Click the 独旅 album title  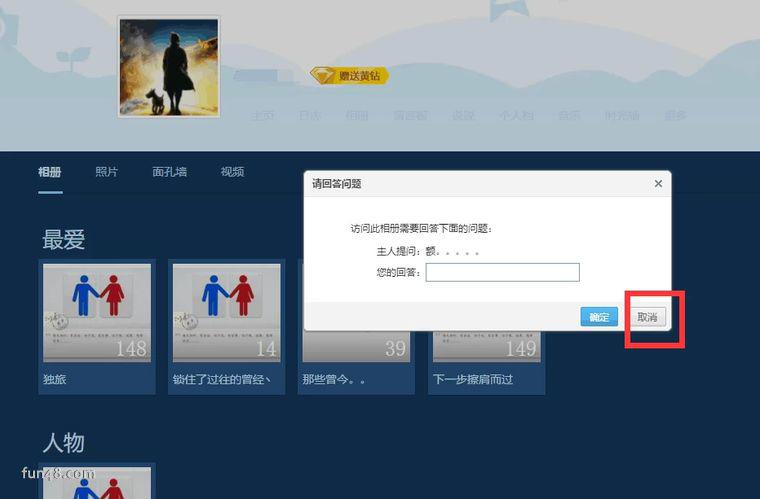click(55, 379)
